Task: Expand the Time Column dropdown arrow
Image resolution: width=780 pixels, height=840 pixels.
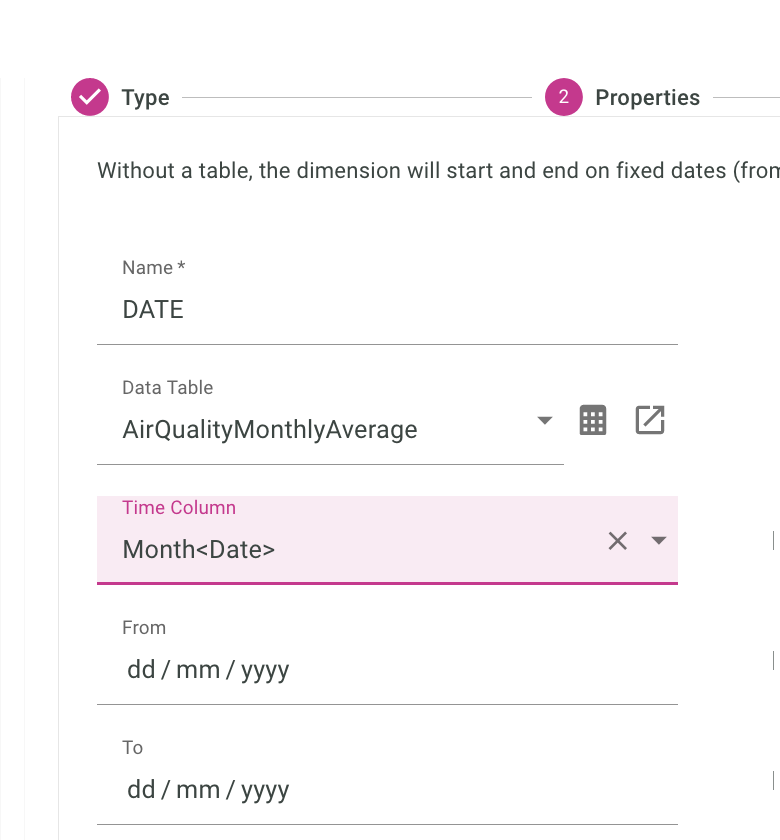Action: tap(658, 541)
